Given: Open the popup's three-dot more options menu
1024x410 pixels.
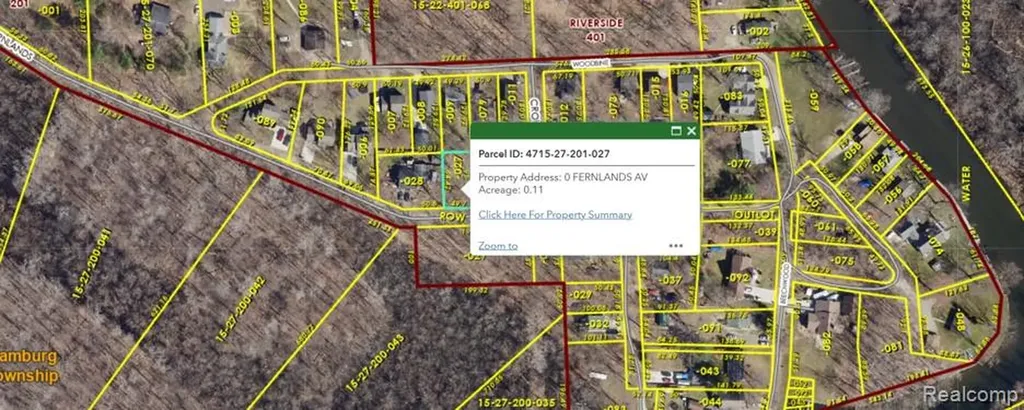Looking at the screenshot, I should tap(676, 246).
